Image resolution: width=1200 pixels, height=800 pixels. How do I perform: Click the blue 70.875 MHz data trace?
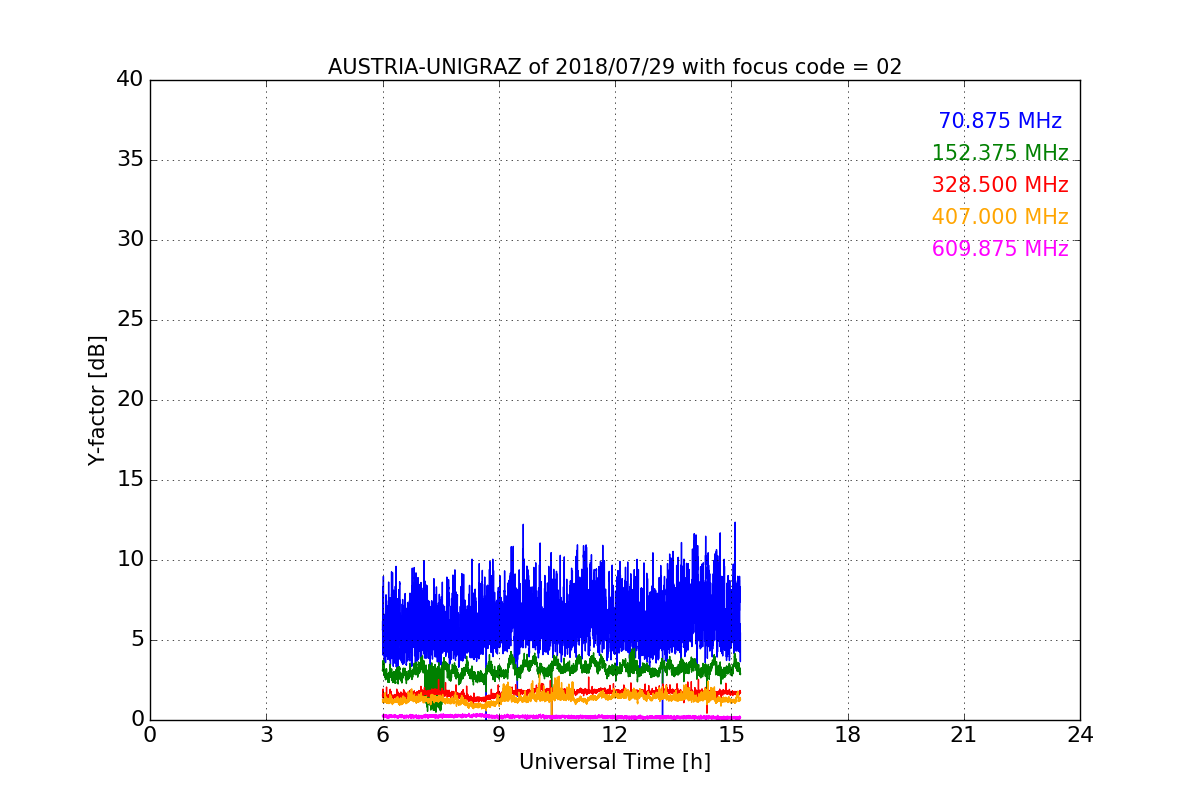click(560, 620)
